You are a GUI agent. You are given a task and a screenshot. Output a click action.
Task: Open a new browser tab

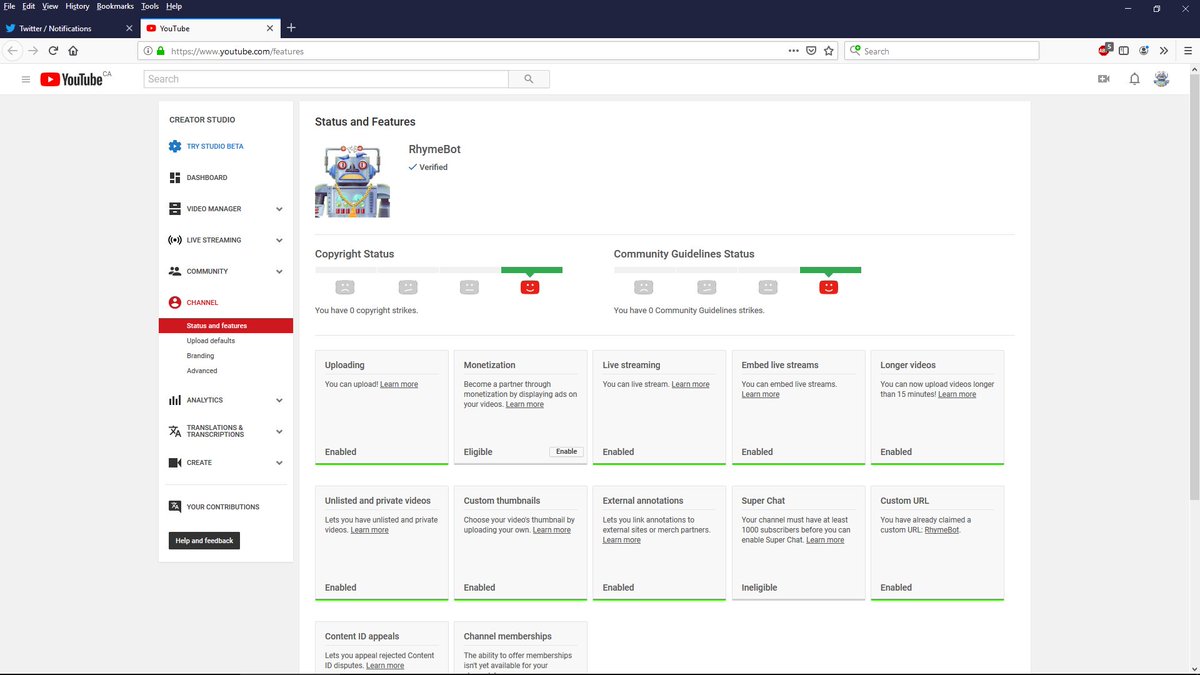tap(291, 28)
